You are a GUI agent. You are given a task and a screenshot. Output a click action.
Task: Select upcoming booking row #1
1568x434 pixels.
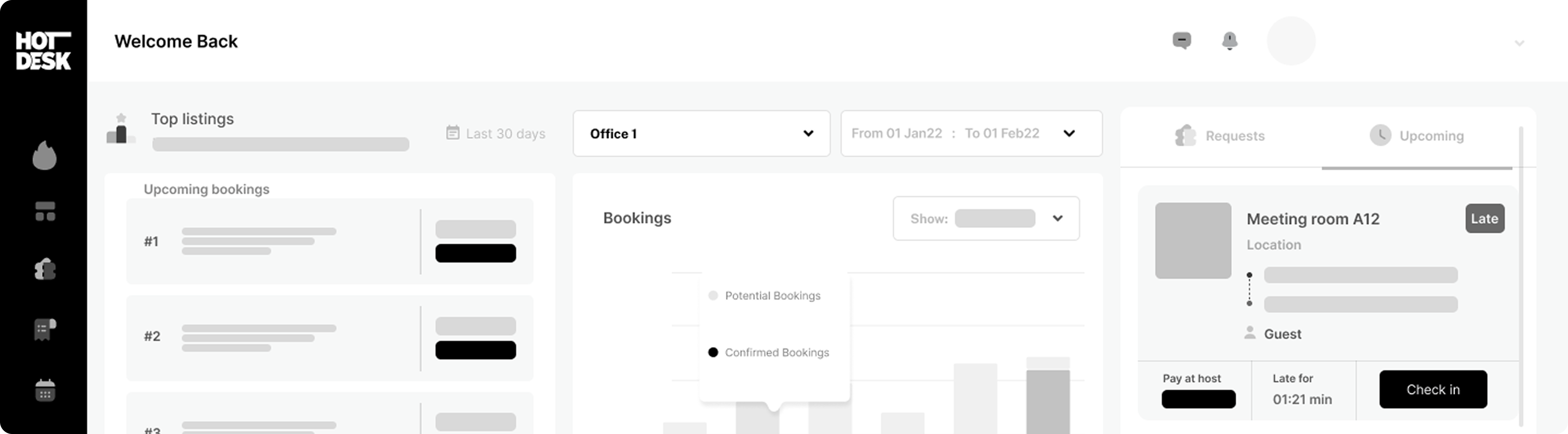[x=329, y=241]
